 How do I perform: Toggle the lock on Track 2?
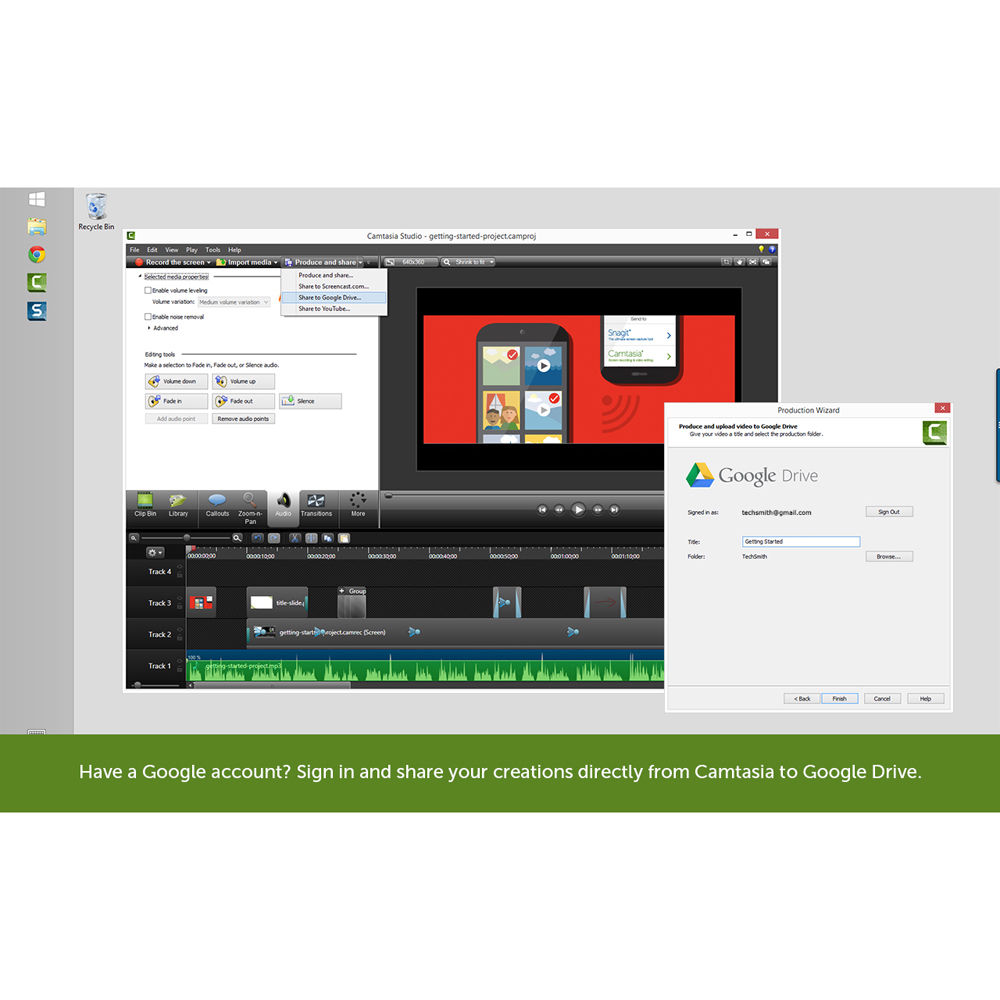180,638
